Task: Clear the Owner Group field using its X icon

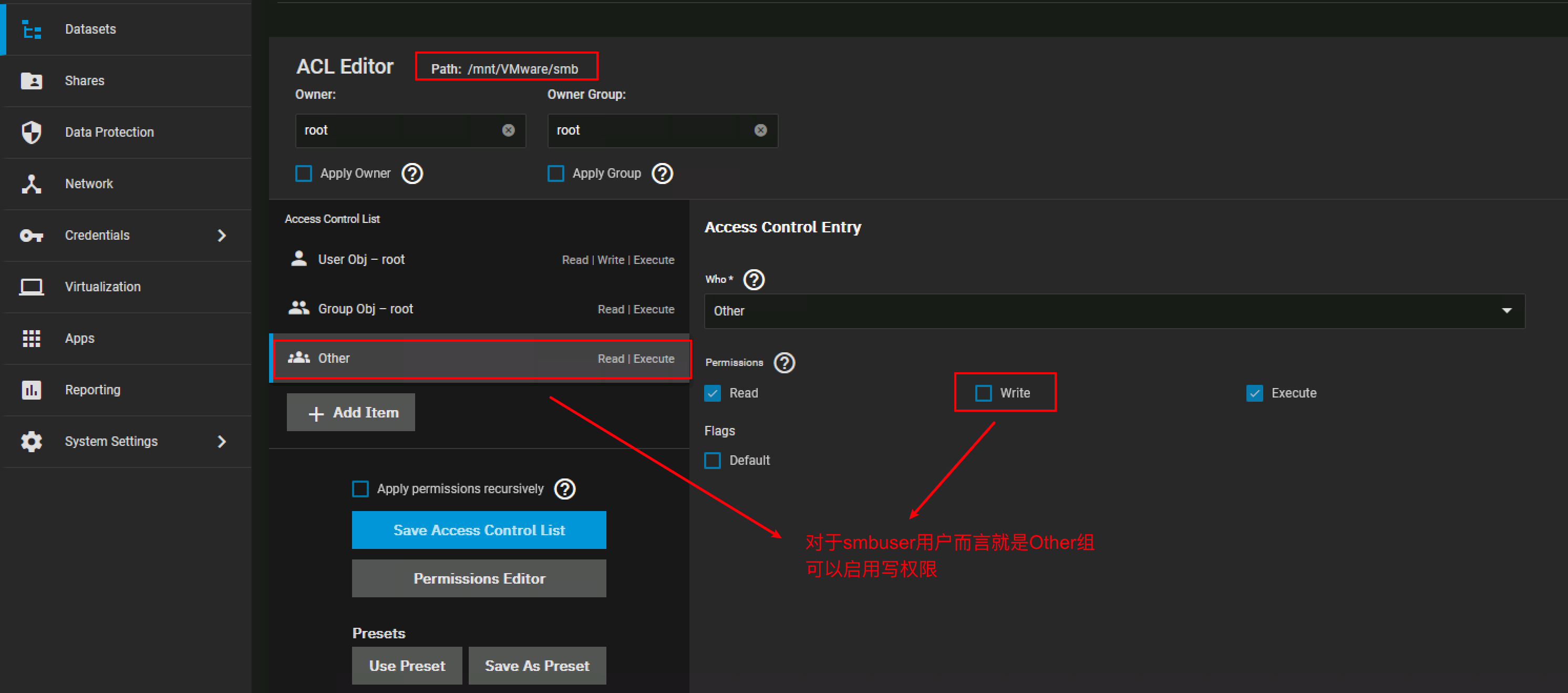Action: (x=760, y=130)
